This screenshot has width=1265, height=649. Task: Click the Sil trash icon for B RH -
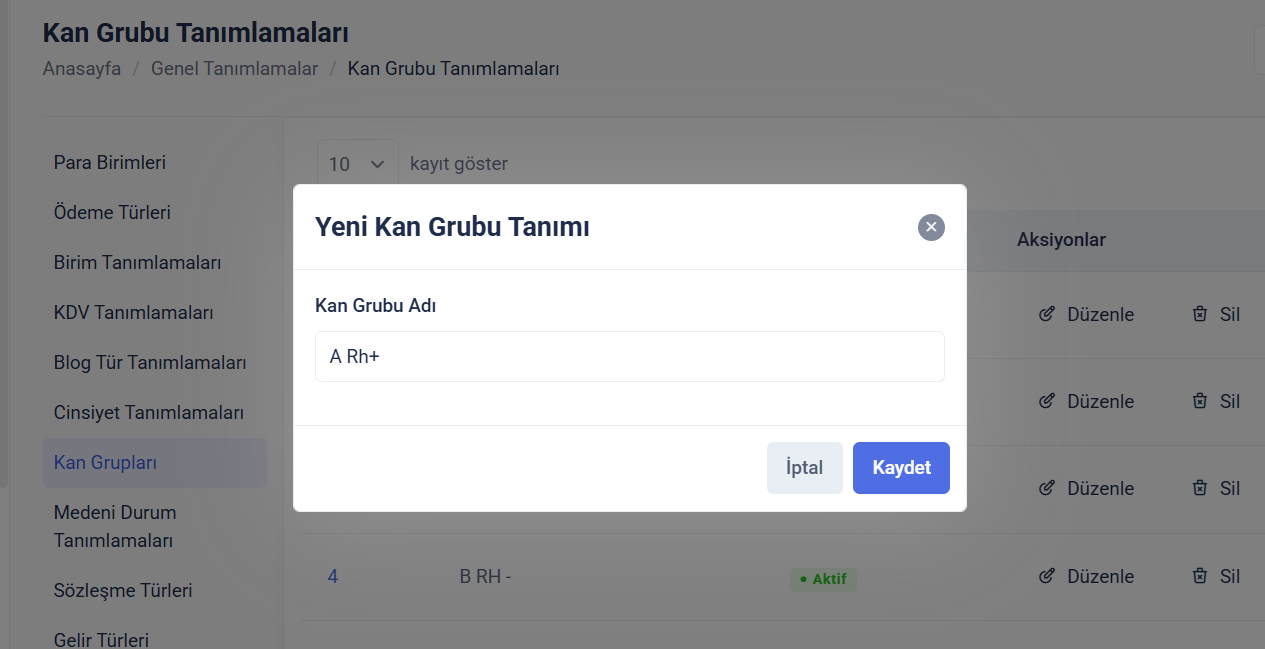click(x=1200, y=576)
